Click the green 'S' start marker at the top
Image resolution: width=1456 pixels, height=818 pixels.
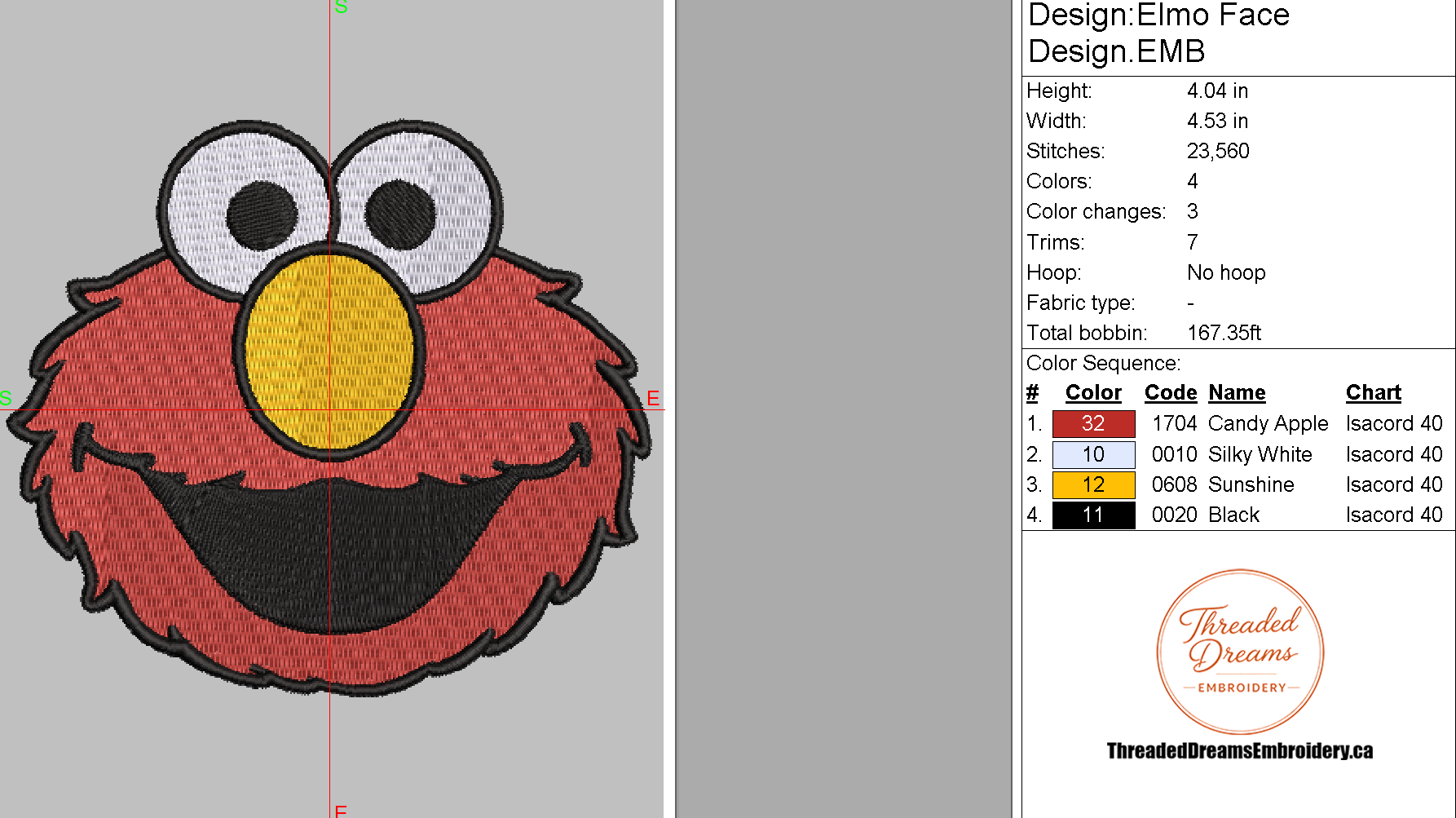click(341, 7)
